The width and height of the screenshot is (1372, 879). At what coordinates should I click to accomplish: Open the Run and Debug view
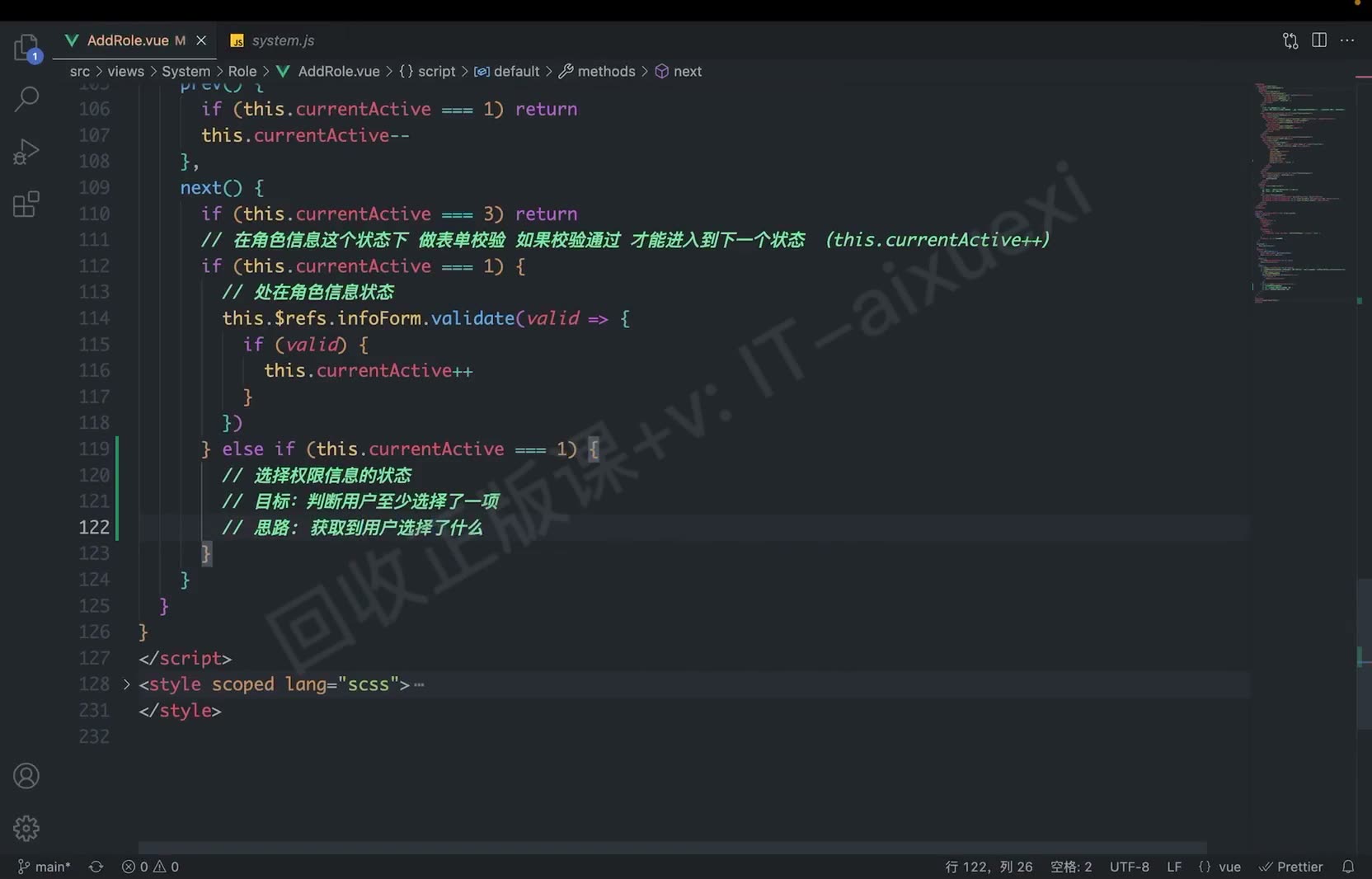[x=26, y=152]
